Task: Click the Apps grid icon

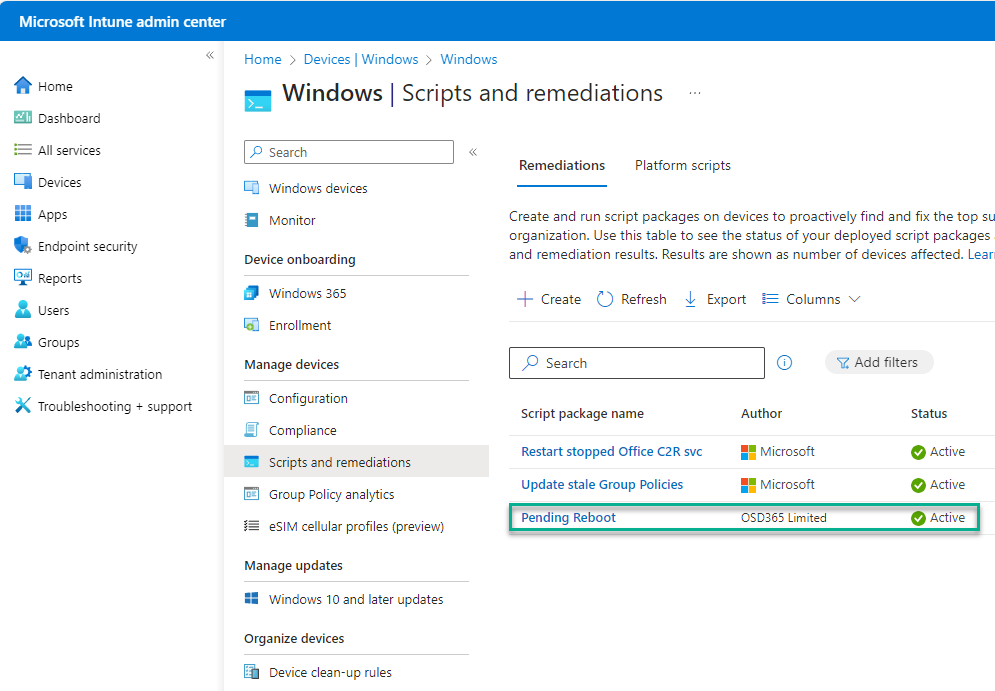Action: [23, 214]
